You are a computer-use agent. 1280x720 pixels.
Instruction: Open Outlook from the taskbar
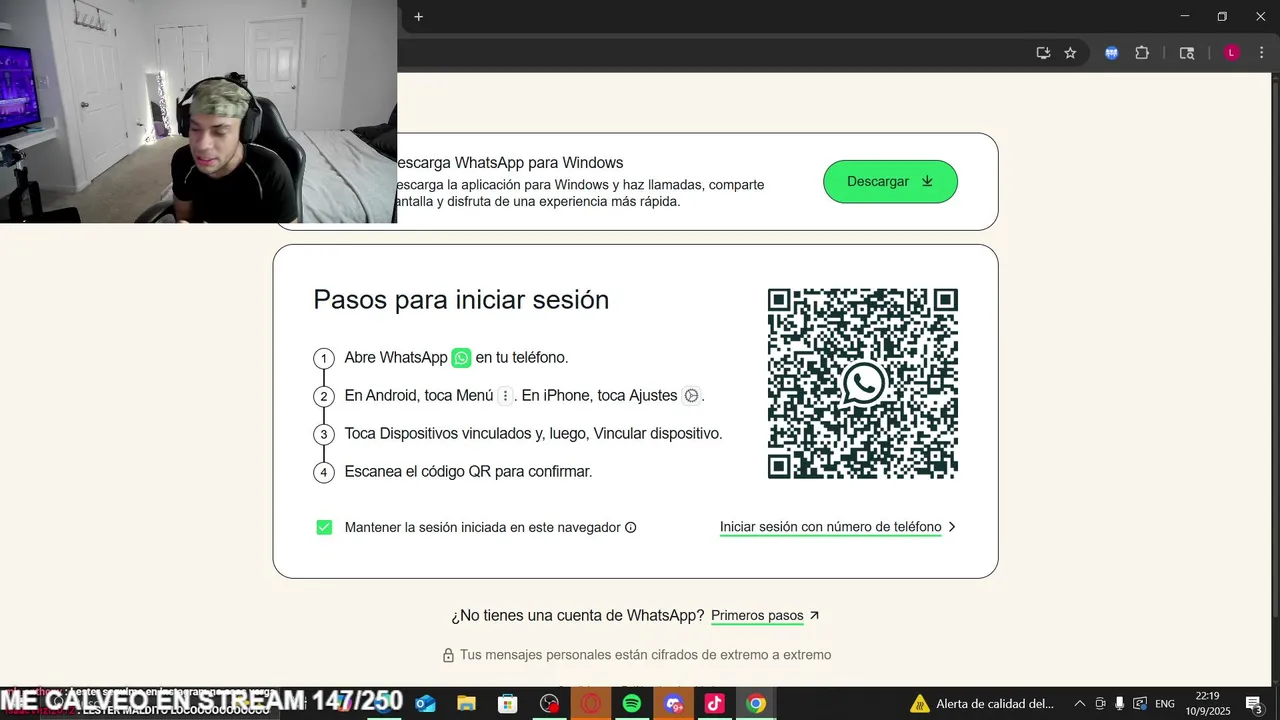tap(424, 704)
